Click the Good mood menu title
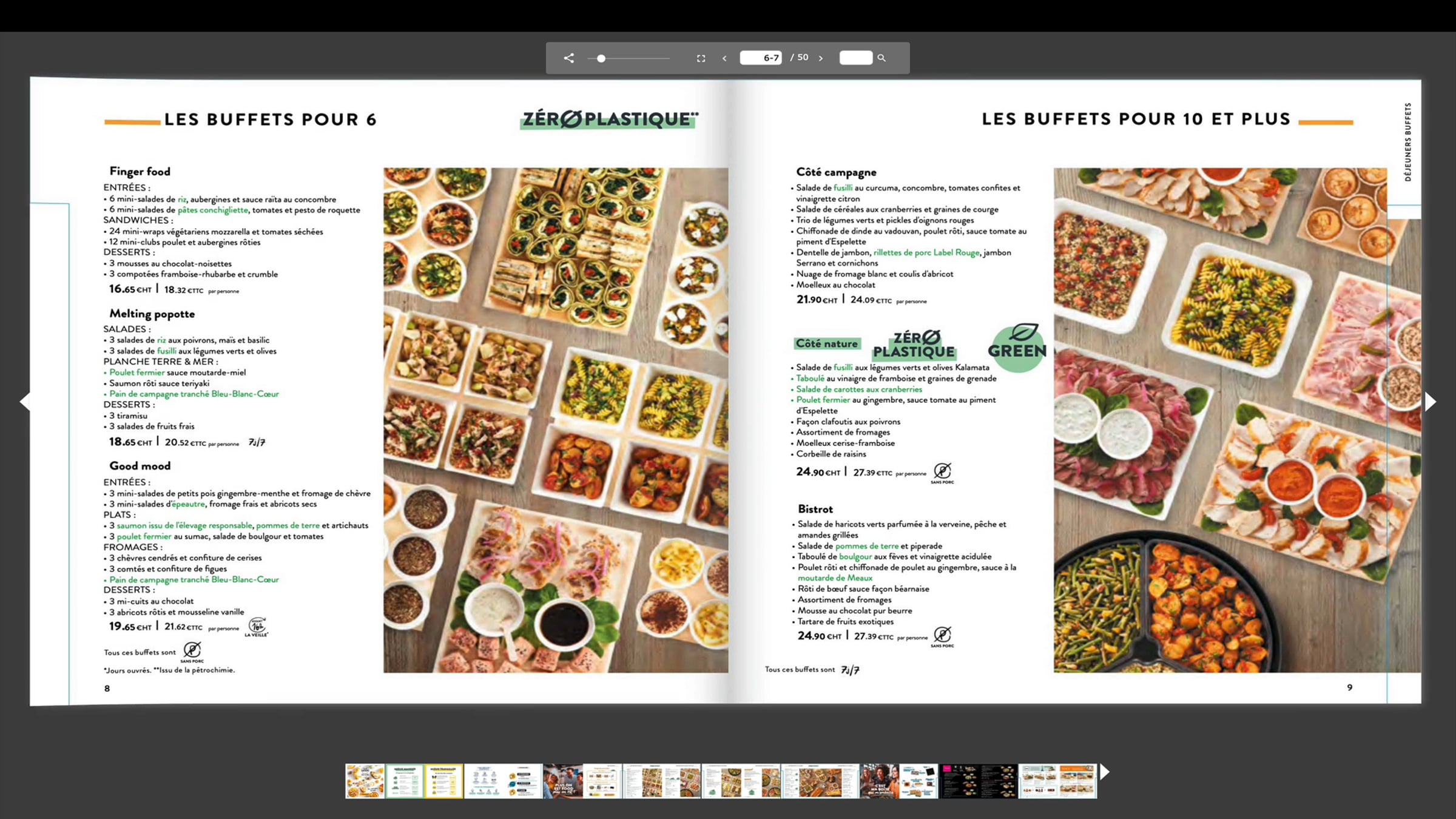This screenshot has width=1456, height=819. point(140,466)
